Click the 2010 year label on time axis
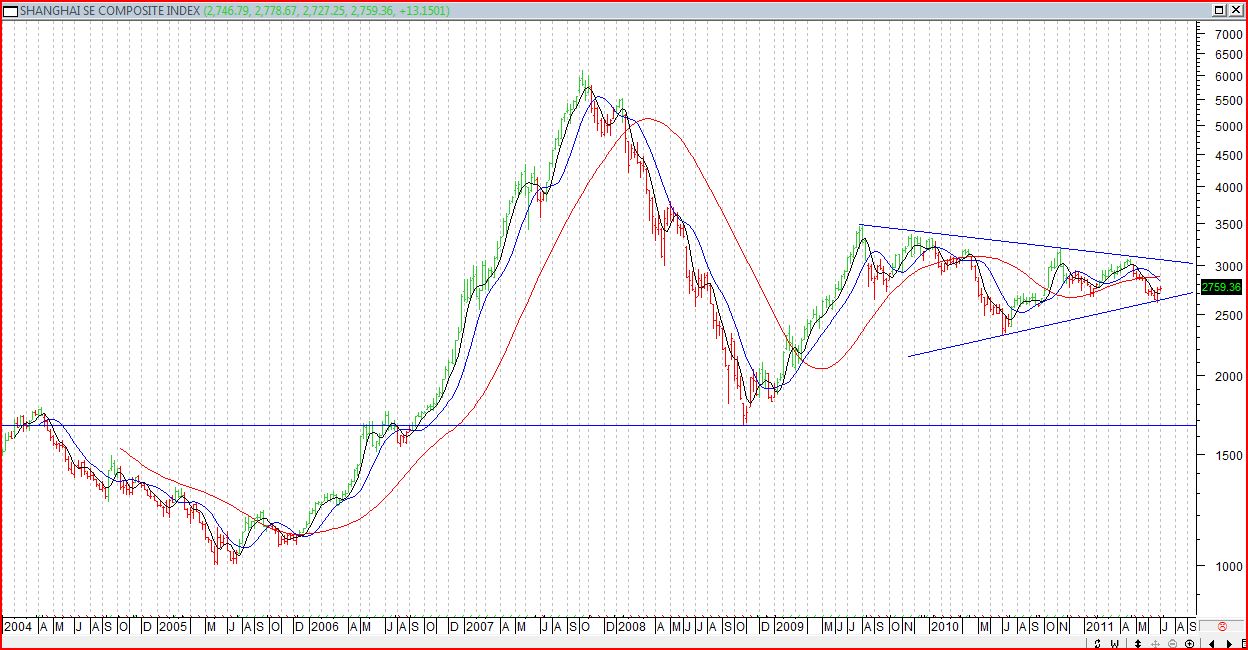Image resolution: width=1248 pixels, height=650 pixels. (944, 626)
